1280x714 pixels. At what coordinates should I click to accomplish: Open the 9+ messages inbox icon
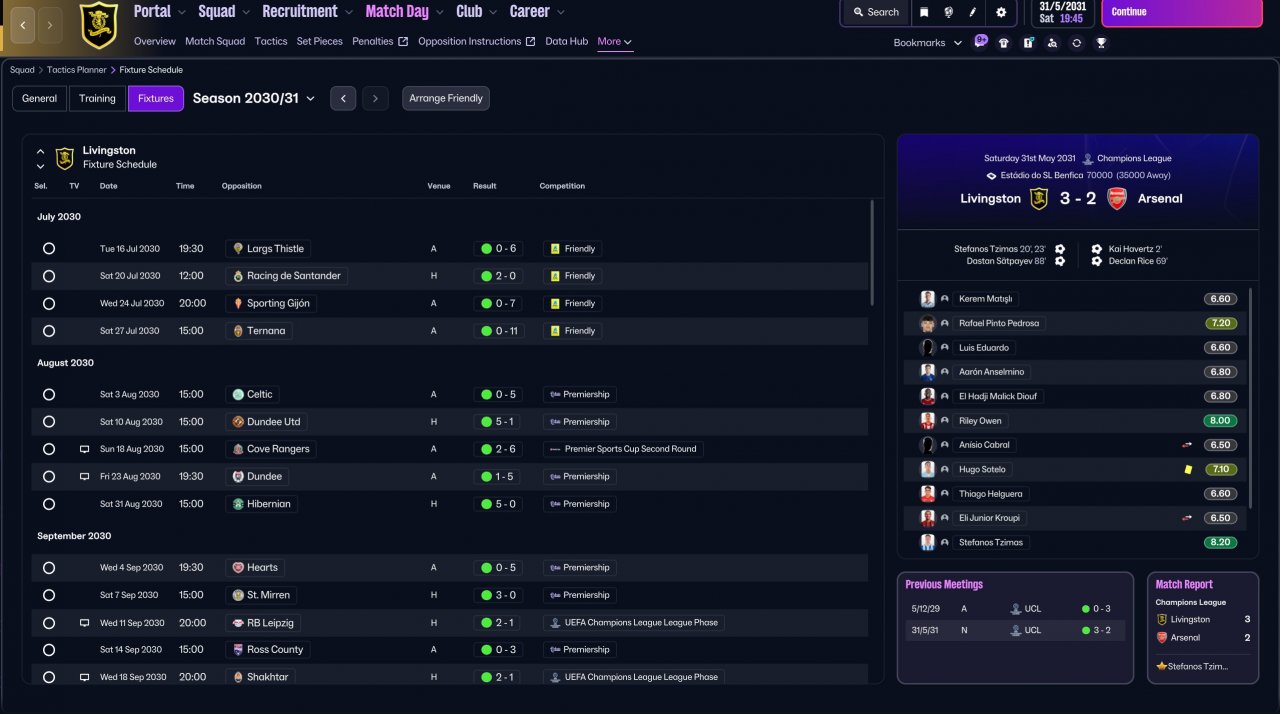(981, 42)
